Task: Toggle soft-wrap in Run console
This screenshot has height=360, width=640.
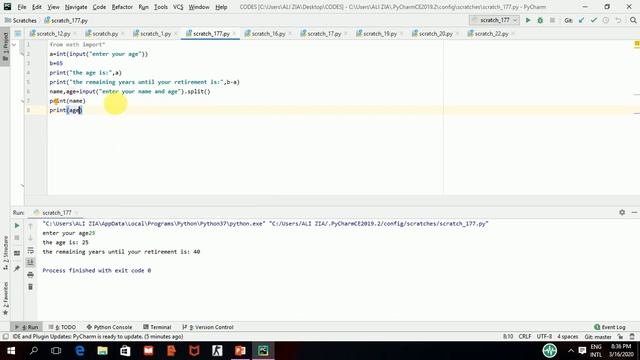Action: point(31,250)
